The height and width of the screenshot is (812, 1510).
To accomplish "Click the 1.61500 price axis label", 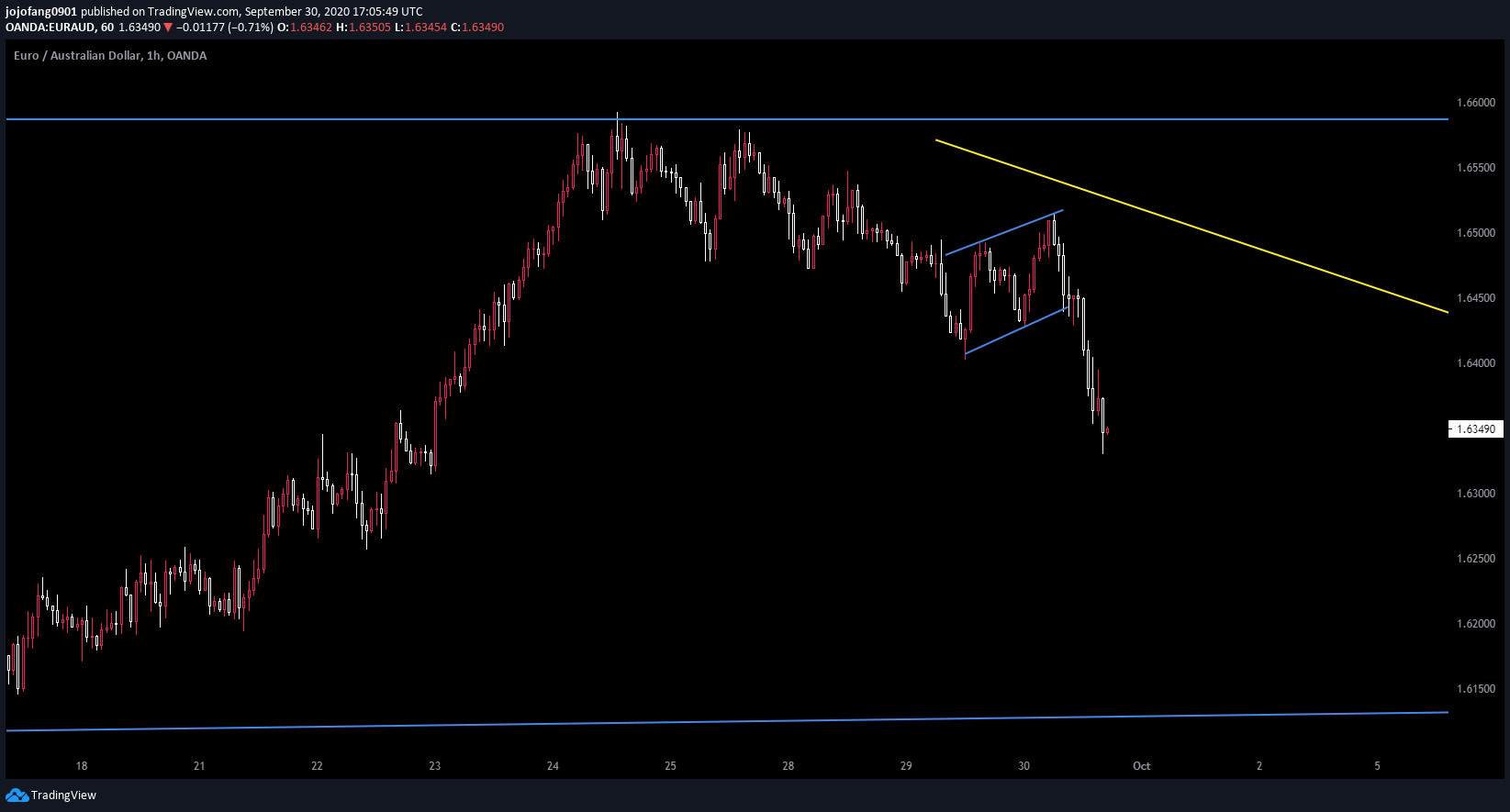I will point(1476,689).
